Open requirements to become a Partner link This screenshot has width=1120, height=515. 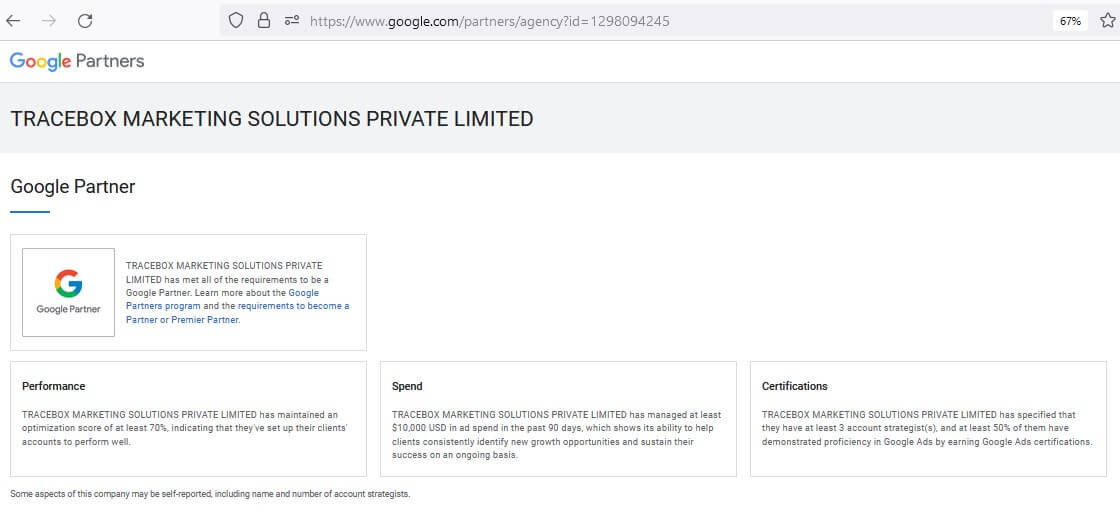[293, 306]
